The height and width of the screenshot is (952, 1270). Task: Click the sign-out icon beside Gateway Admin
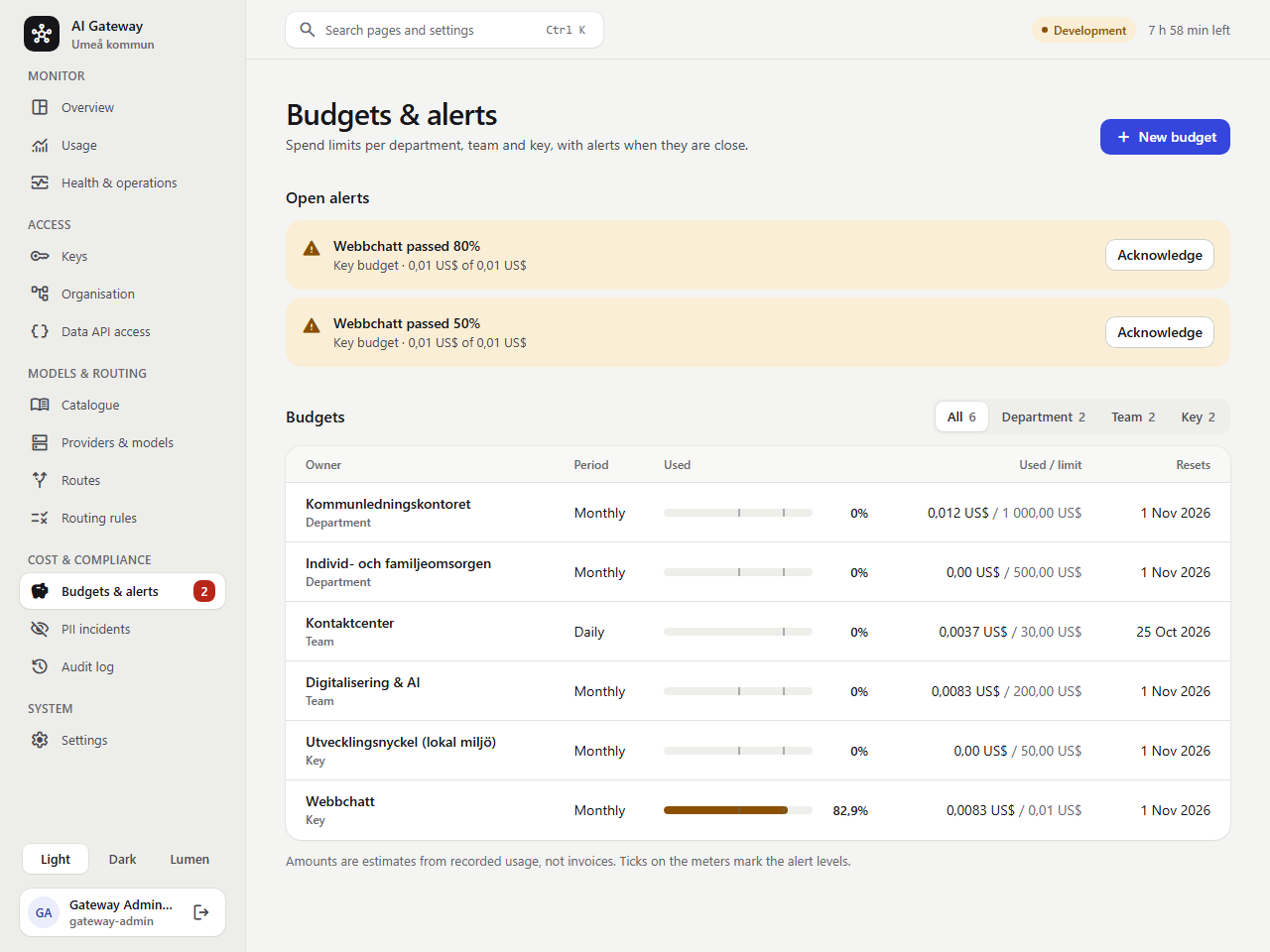[x=201, y=912]
